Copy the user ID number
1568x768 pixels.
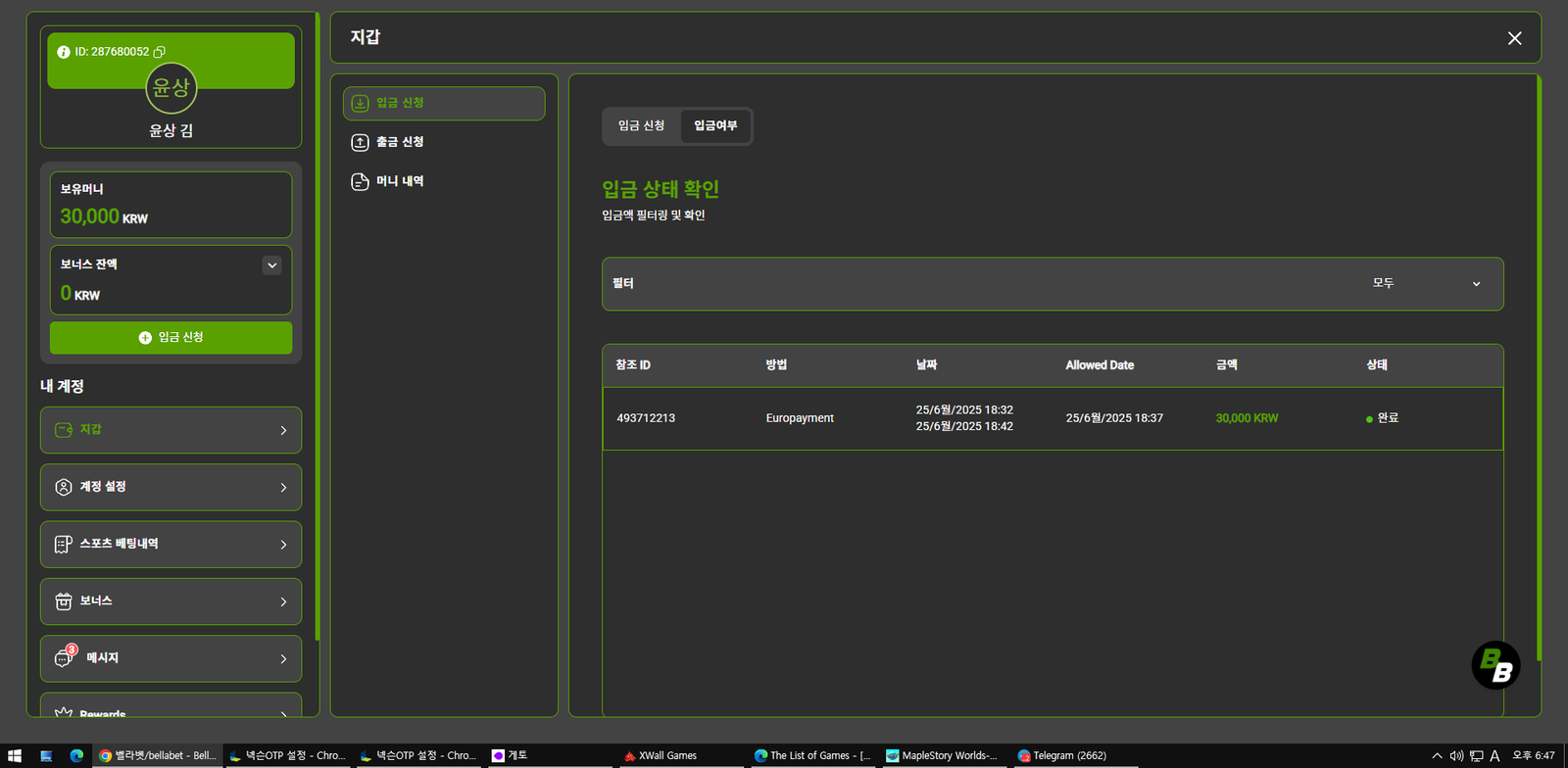(x=160, y=52)
